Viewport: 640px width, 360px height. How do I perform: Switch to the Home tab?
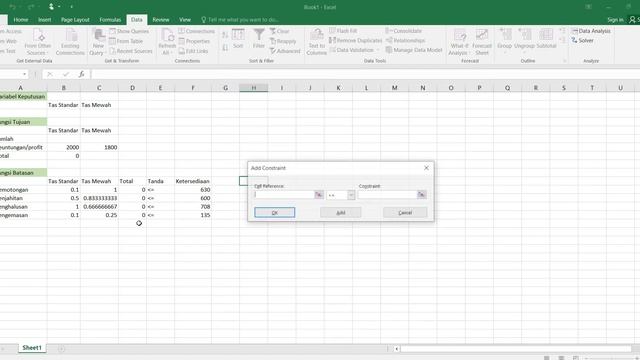(x=21, y=20)
